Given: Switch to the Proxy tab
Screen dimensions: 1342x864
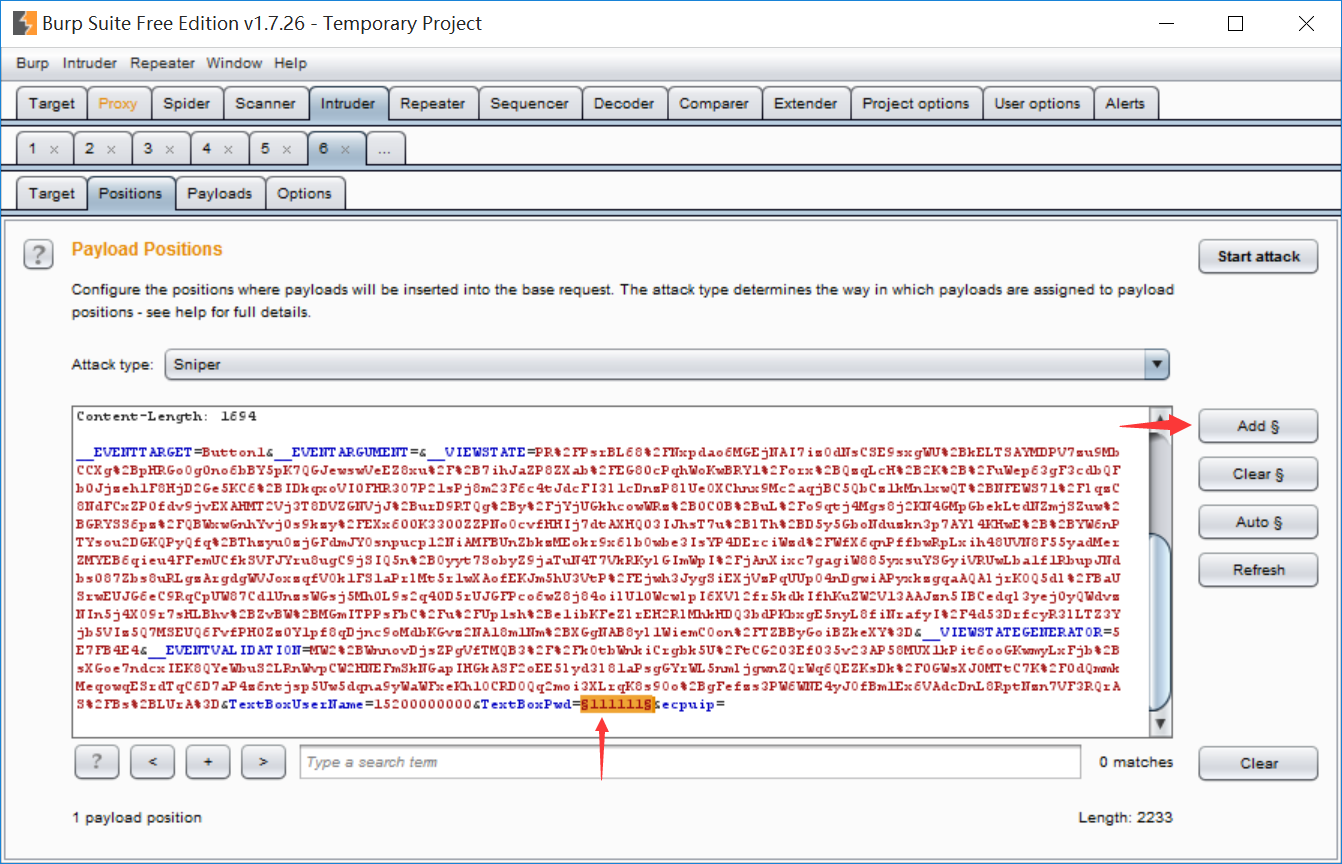Looking at the screenshot, I should pos(118,104).
